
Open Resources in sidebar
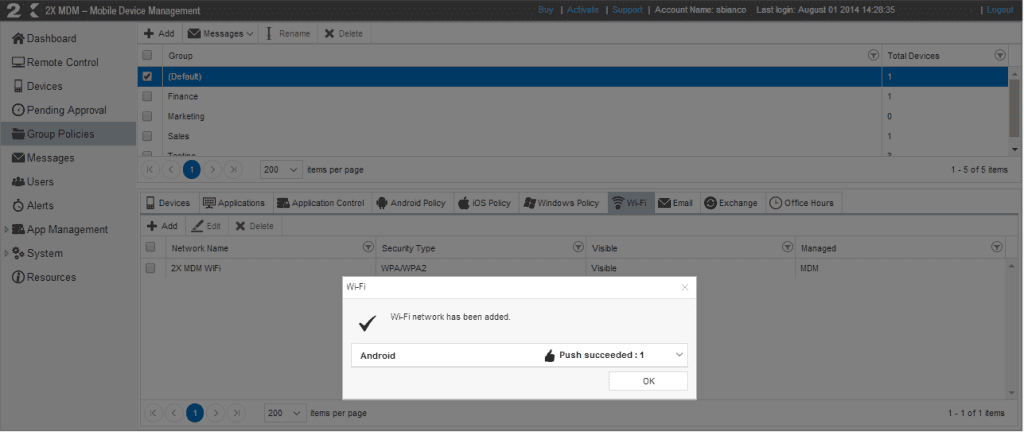tap(44, 277)
